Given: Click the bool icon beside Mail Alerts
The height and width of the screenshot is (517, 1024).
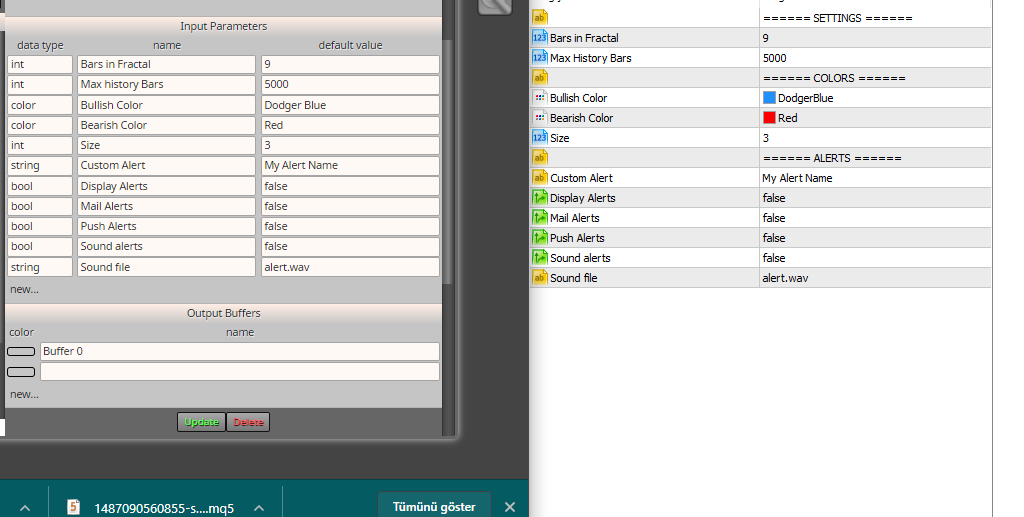Looking at the screenshot, I should tap(539, 218).
